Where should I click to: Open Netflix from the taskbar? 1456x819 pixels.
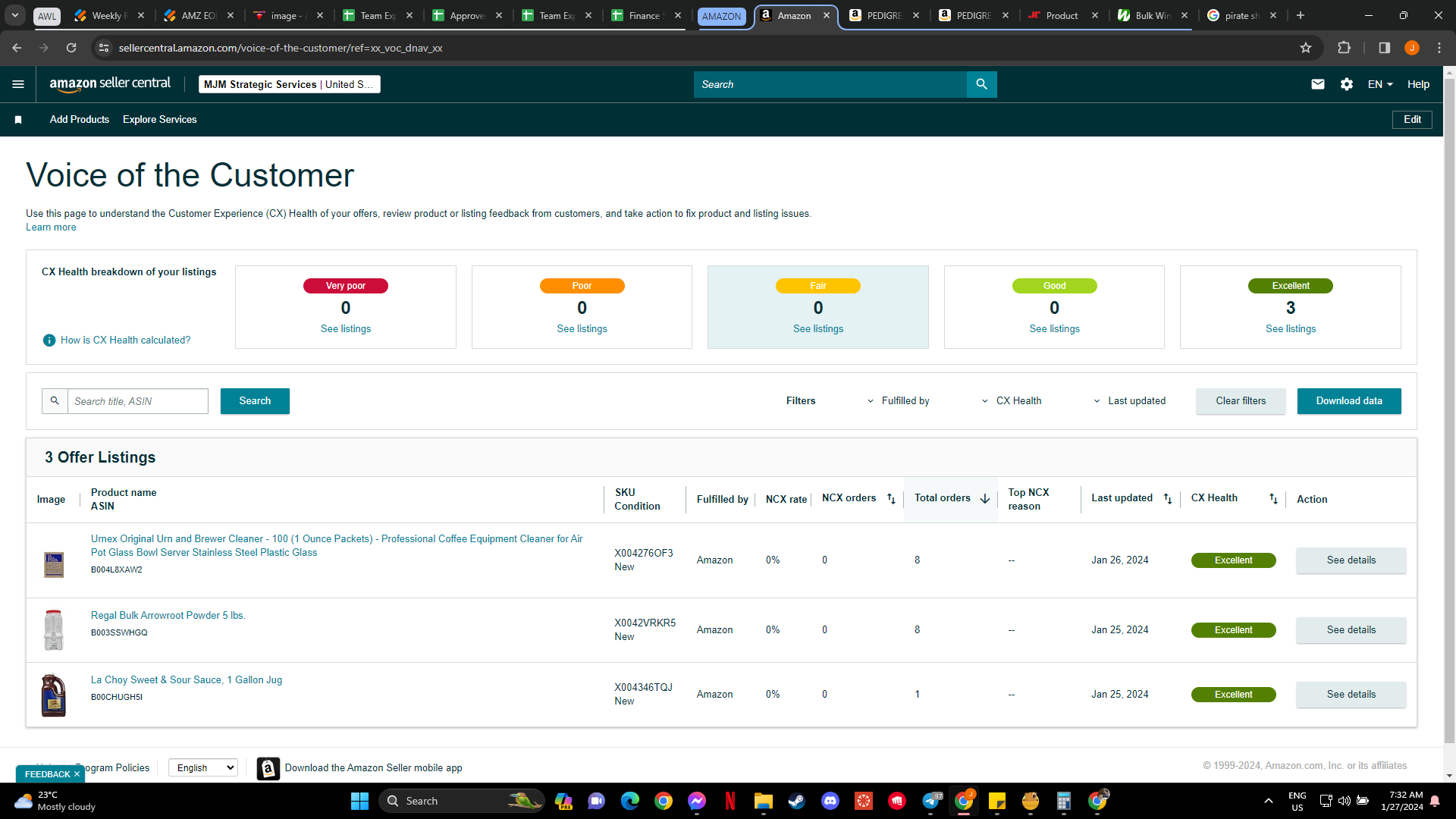click(x=730, y=801)
